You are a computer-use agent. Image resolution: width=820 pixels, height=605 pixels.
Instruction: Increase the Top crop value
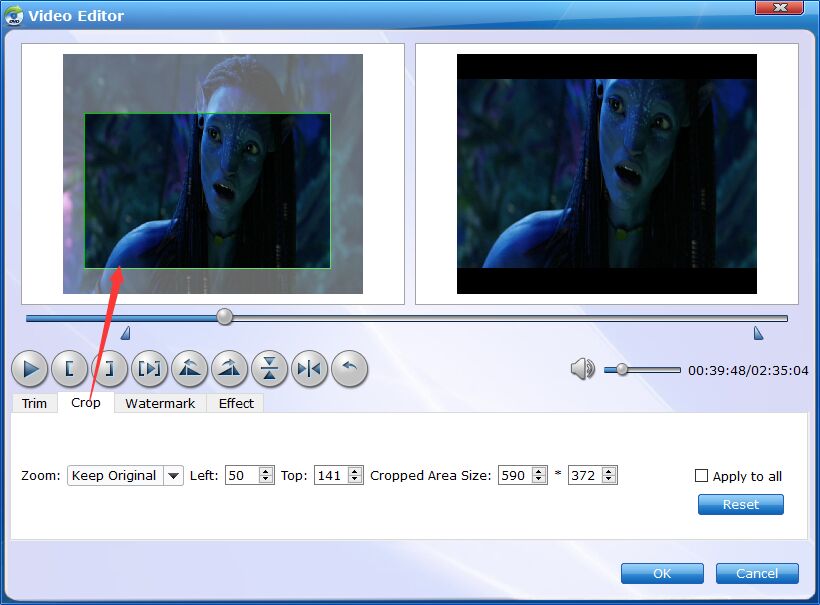coord(355,472)
